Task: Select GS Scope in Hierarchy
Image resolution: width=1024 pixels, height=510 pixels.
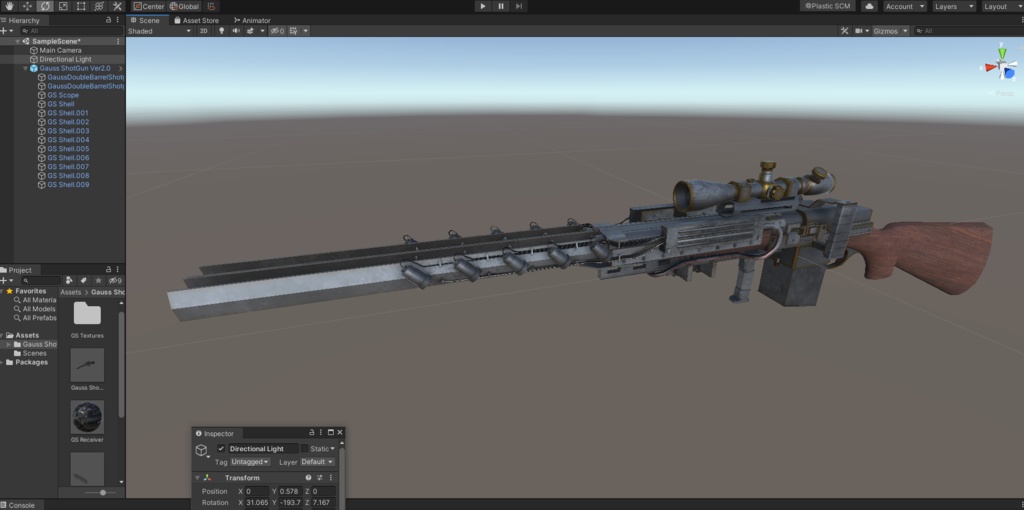Action: (63, 95)
